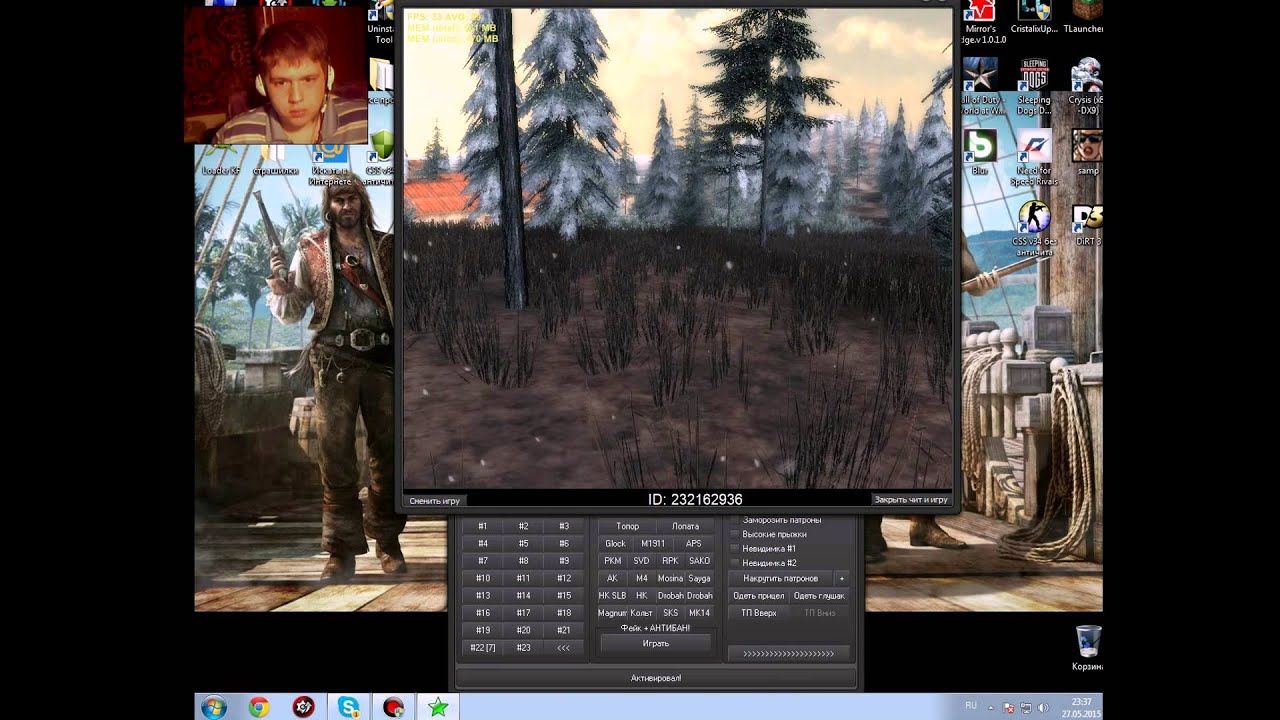Toggle Невидимка #1 checkbox
Viewport: 1280px width, 720px height.
pyautogui.click(x=736, y=548)
